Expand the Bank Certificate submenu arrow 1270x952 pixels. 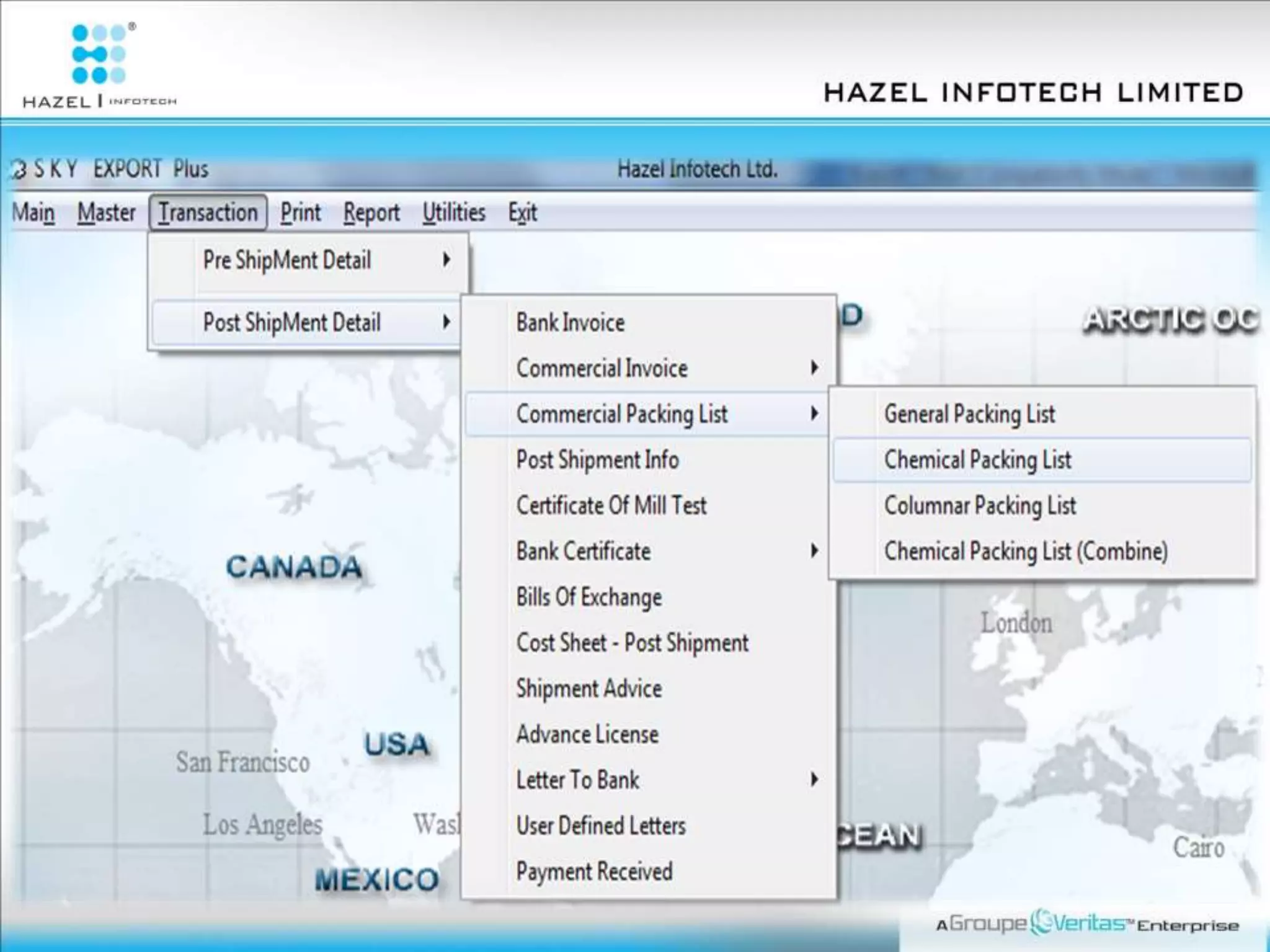click(x=814, y=551)
